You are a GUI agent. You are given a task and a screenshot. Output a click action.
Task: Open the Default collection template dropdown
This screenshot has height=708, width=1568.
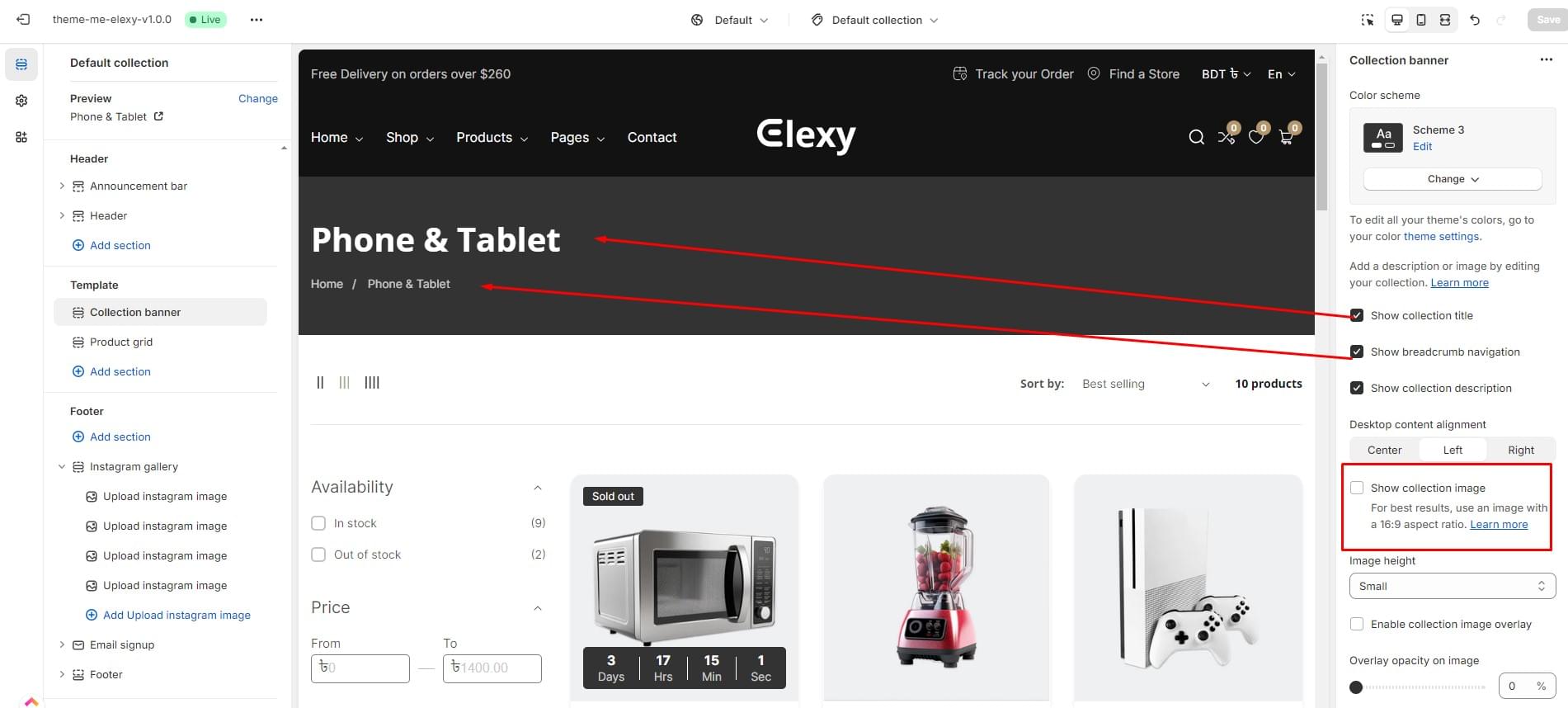pyautogui.click(x=874, y=20)
